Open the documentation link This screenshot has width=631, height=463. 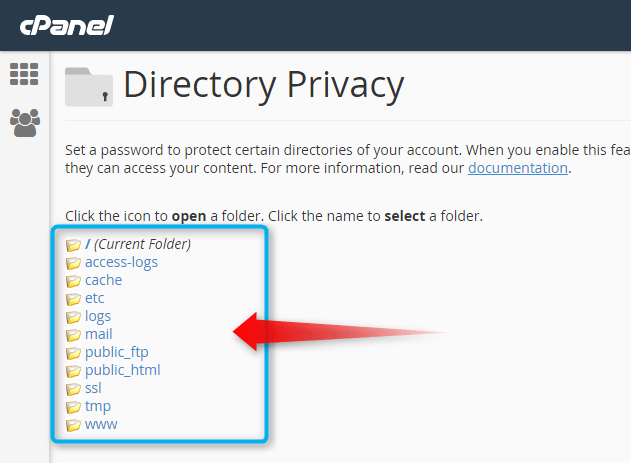(x=518, y=168)
